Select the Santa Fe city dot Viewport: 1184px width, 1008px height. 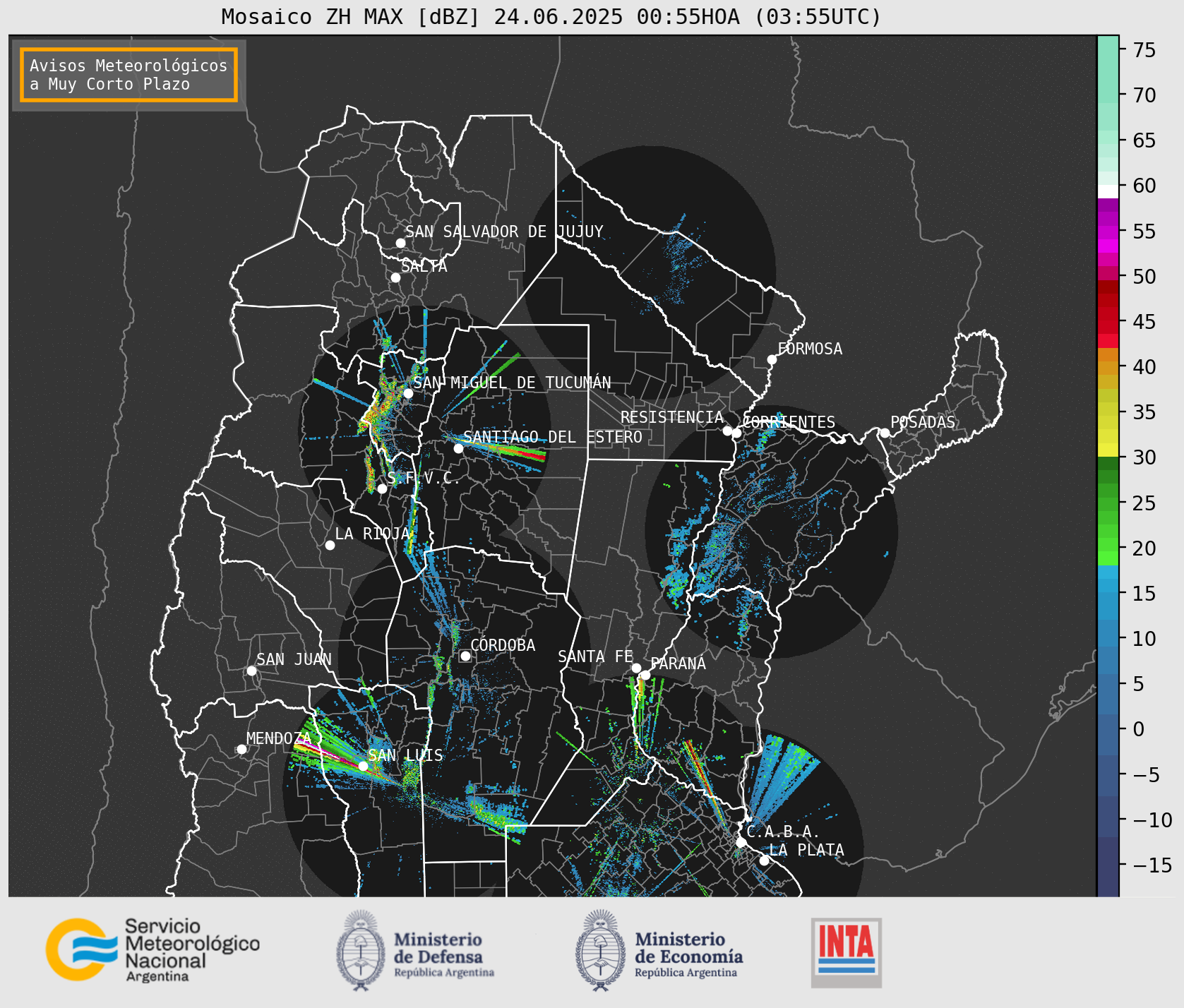tap(636, 668)
